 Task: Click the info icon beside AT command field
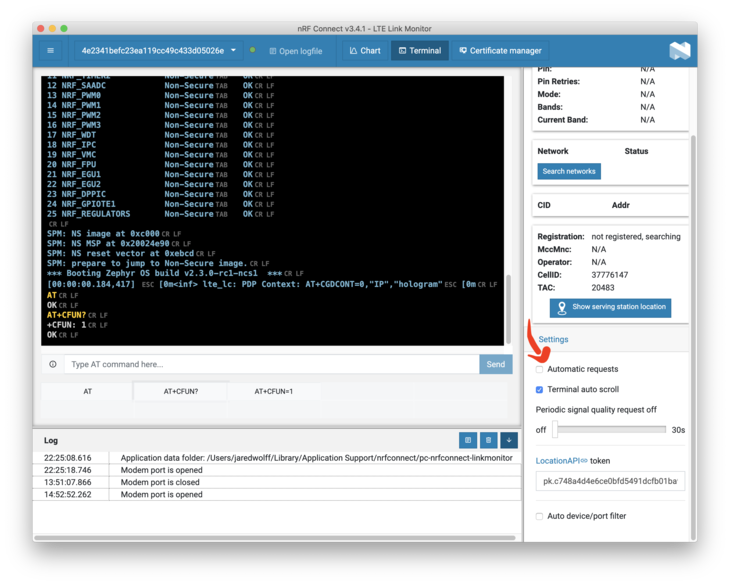point(53,365)
